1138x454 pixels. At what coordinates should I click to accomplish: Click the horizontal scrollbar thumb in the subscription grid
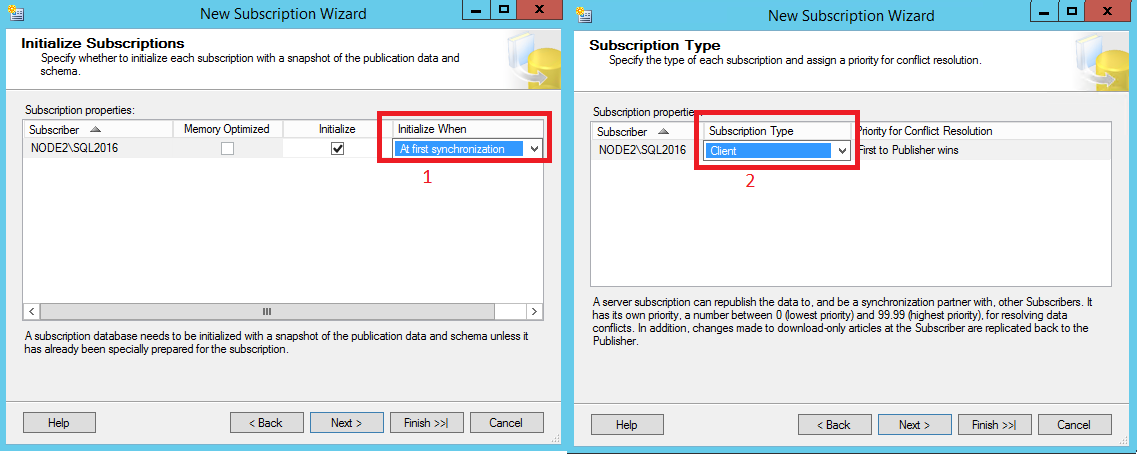pyautogui.click(x=267, y=311)
